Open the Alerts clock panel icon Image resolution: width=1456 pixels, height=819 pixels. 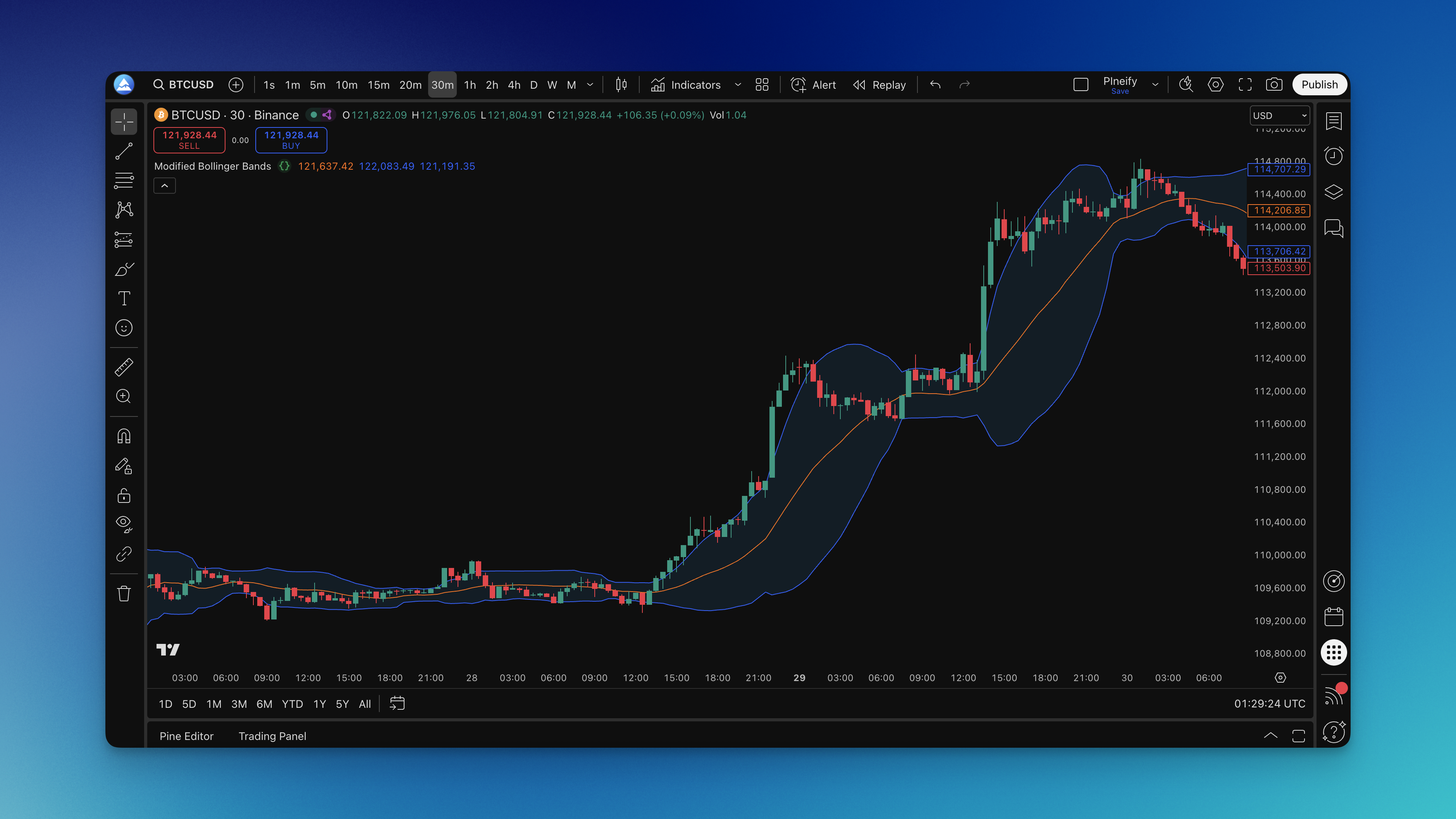click(x=1333, y=156)
